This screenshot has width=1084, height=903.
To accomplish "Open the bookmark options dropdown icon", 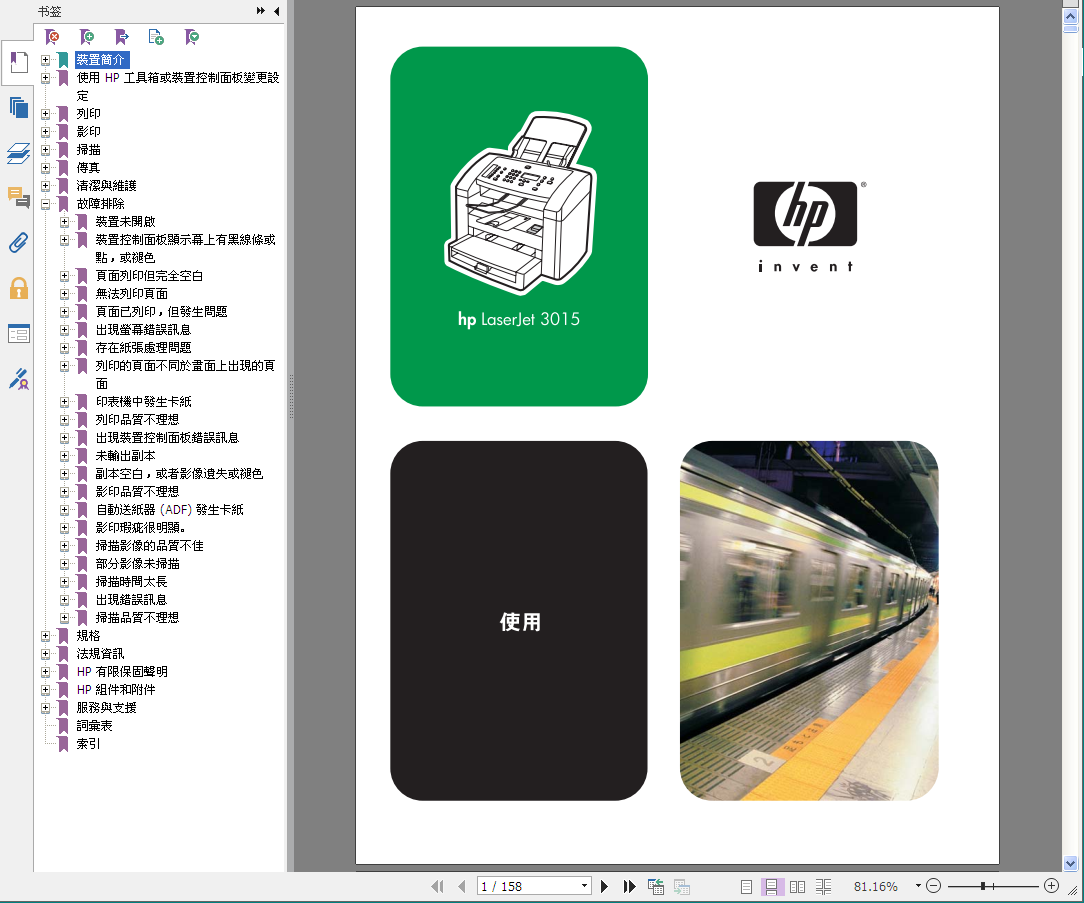I will [x=192, y=37].
